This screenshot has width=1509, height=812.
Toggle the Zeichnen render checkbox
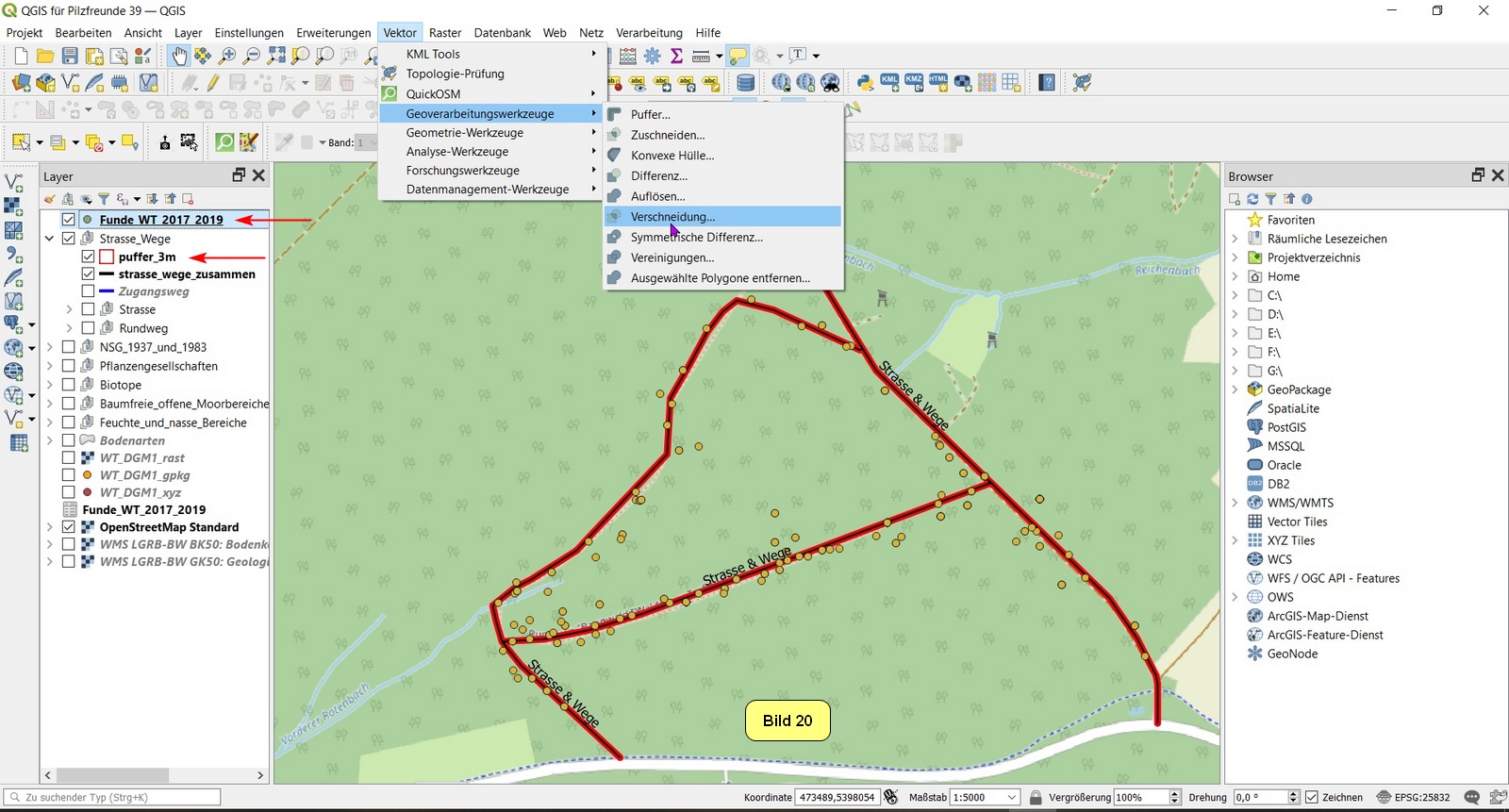click(x=1311, y=798)
